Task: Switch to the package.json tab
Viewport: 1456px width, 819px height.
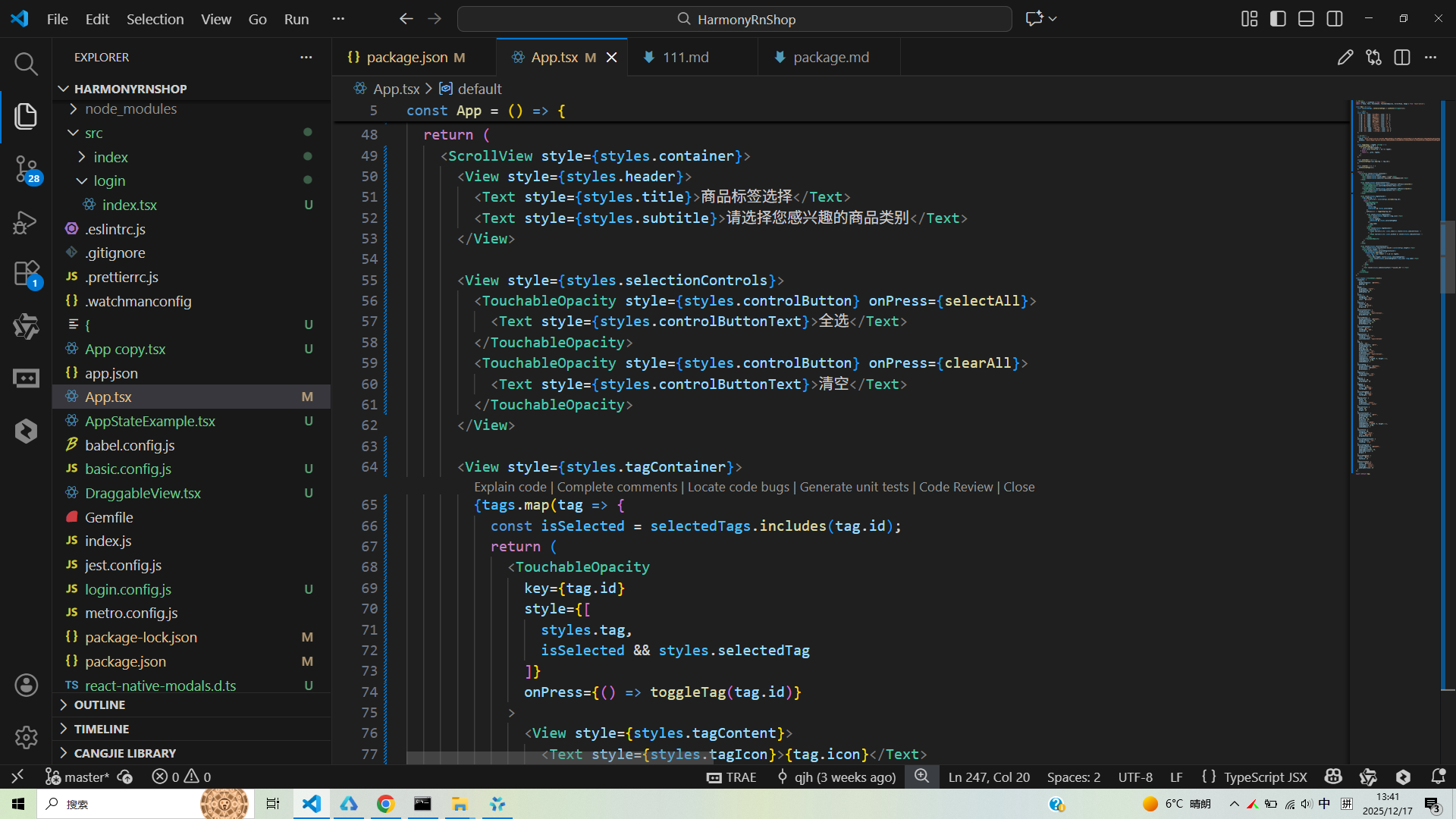Action: click(406, 58)
